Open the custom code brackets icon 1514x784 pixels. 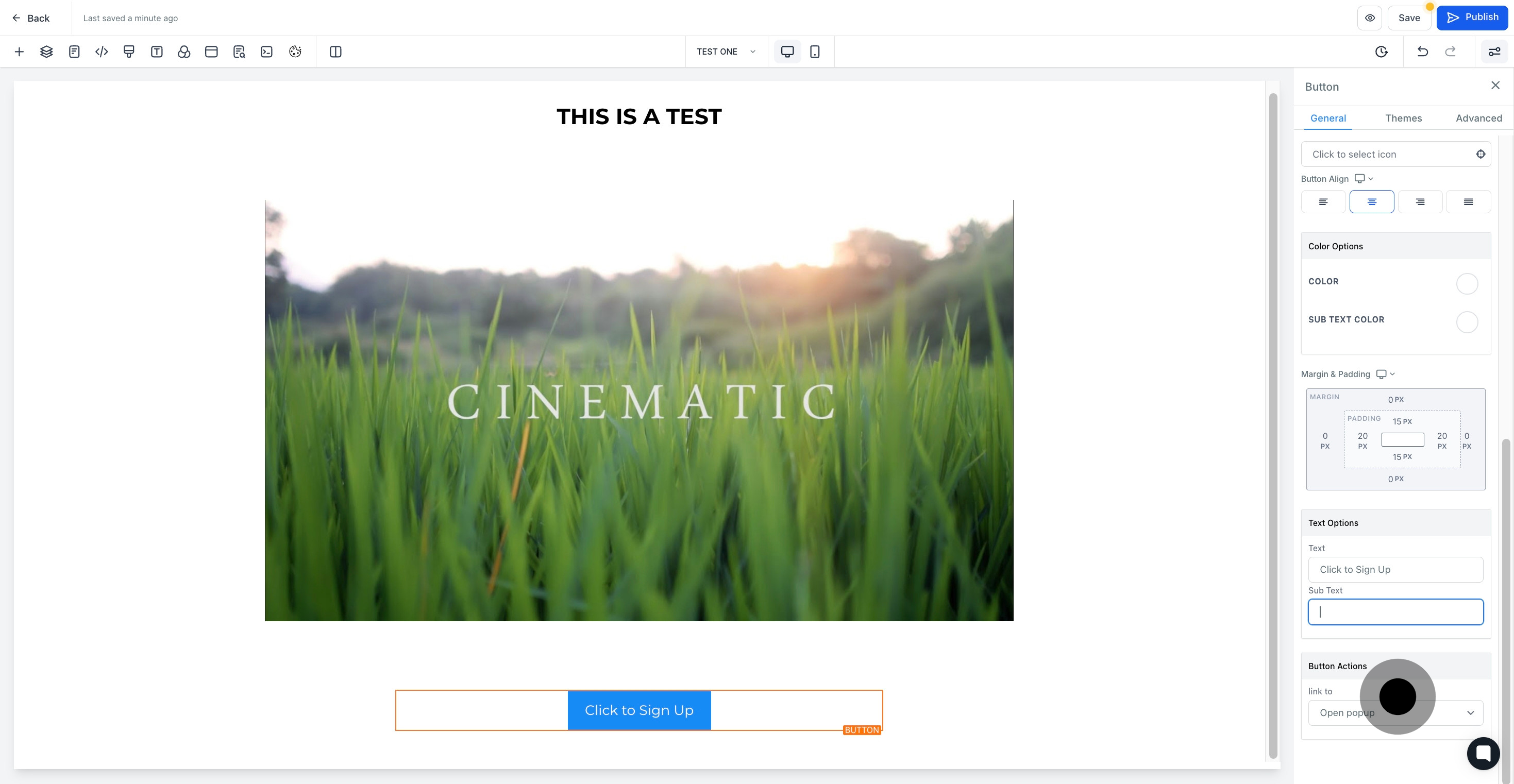(102, 52)
